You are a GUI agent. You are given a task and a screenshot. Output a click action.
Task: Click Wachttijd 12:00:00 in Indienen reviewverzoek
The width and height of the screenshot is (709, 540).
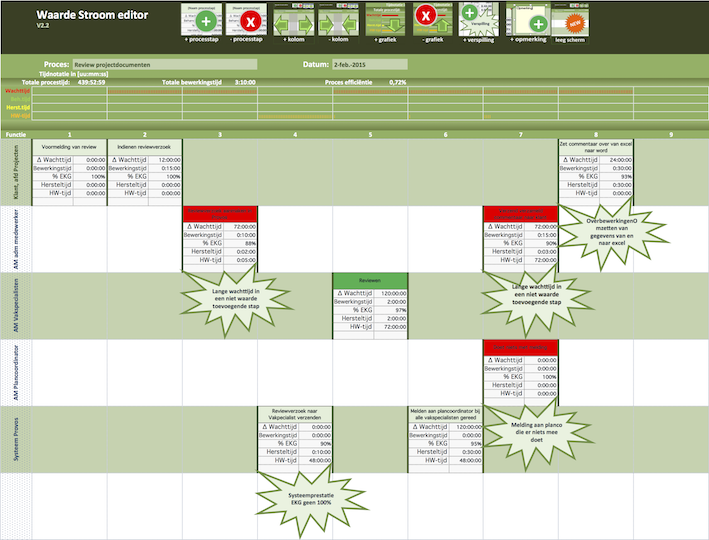click(165, 160)
